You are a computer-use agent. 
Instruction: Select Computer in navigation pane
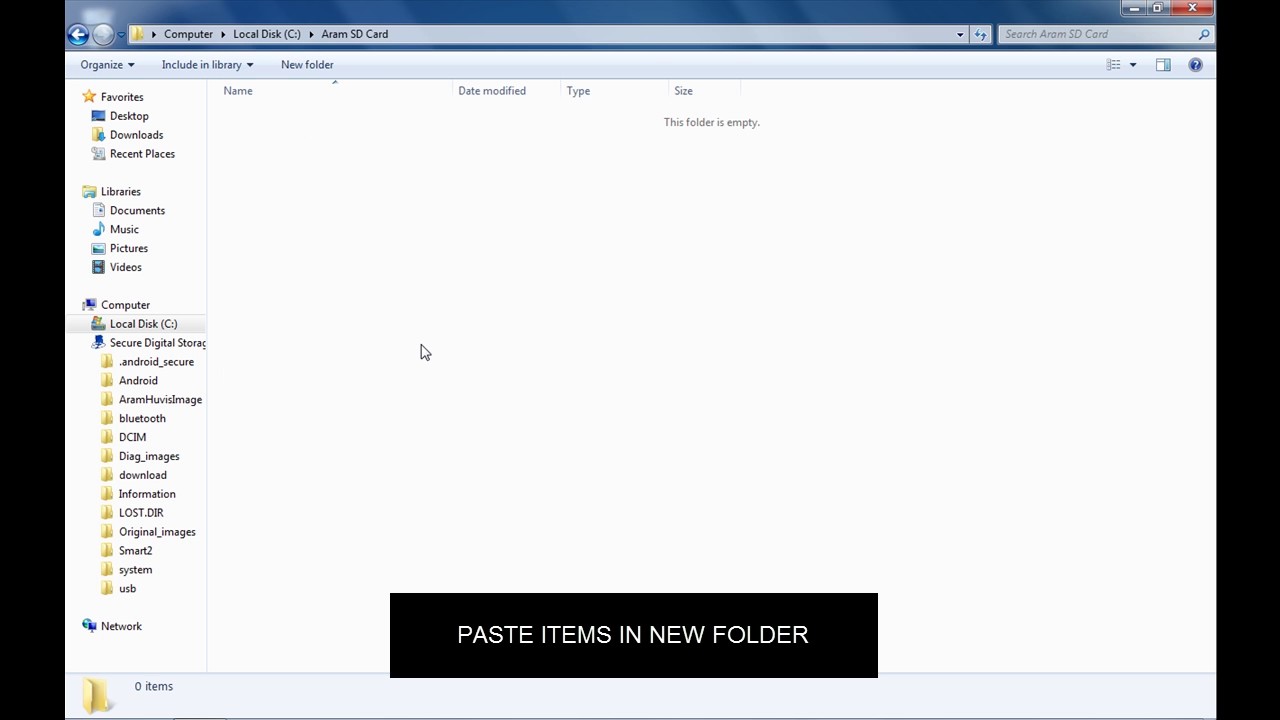pos(125,305)
